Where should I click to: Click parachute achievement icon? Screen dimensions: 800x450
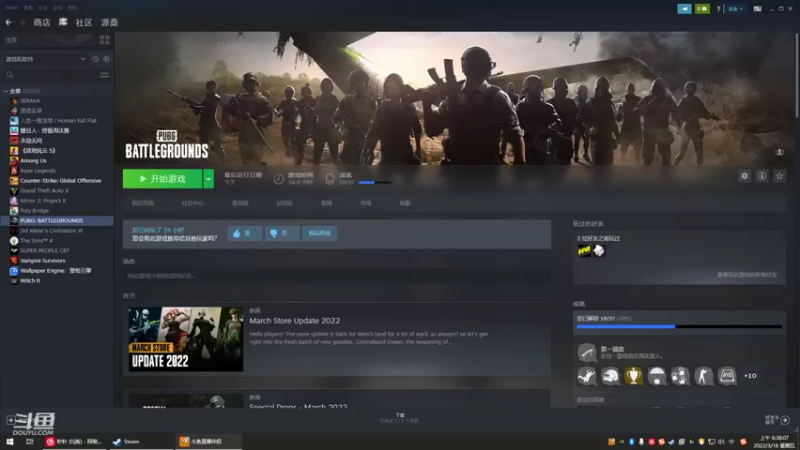click(657, 376)
